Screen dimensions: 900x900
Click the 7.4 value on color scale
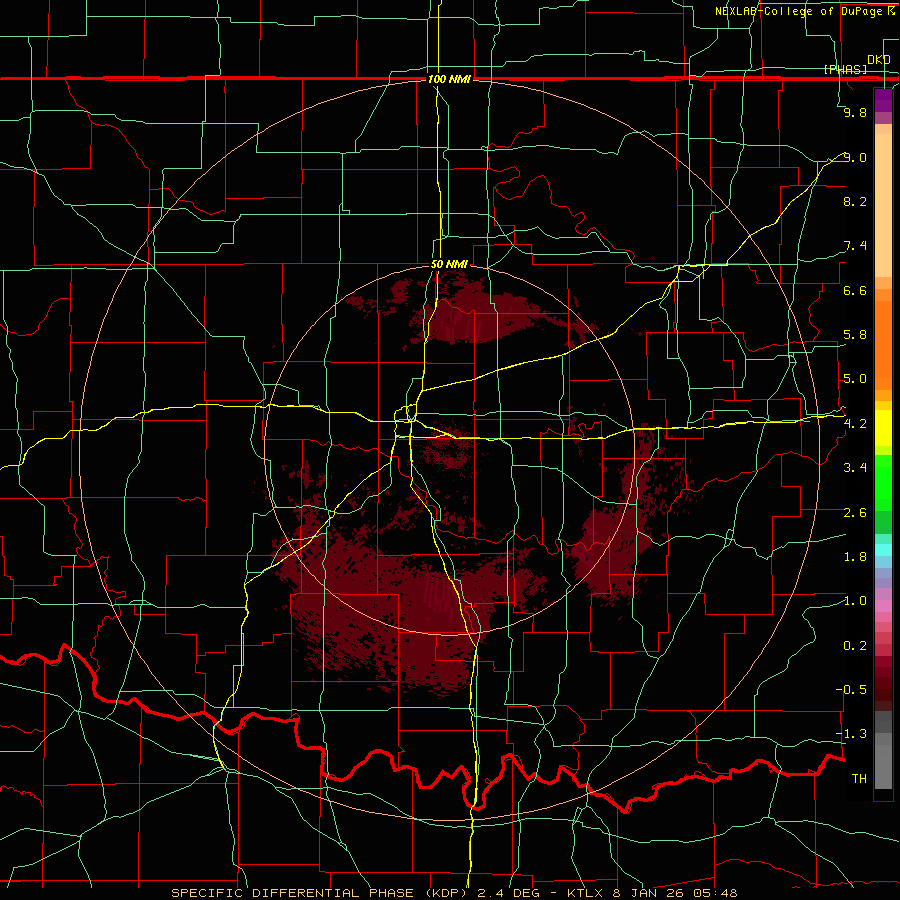(855, 246)
